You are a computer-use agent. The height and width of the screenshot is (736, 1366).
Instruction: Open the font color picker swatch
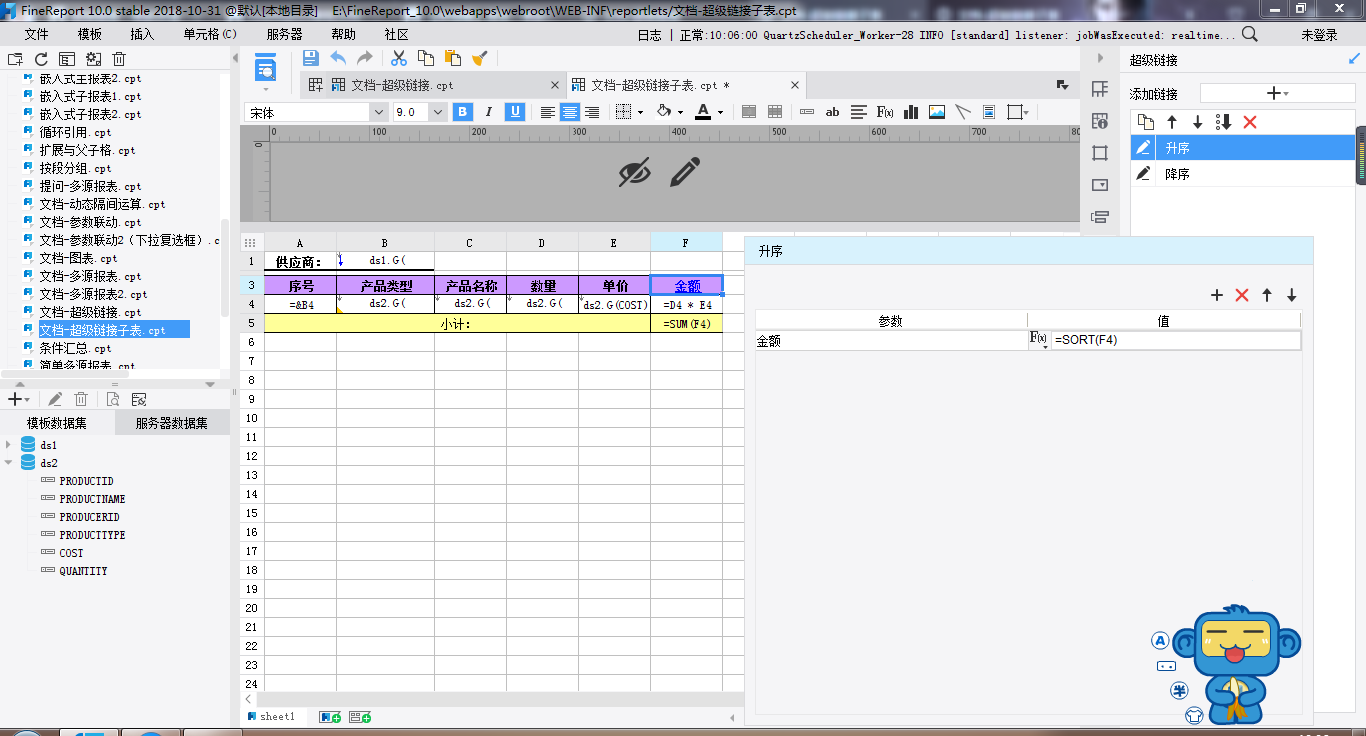pyautogui.click(x=703, y=112)
